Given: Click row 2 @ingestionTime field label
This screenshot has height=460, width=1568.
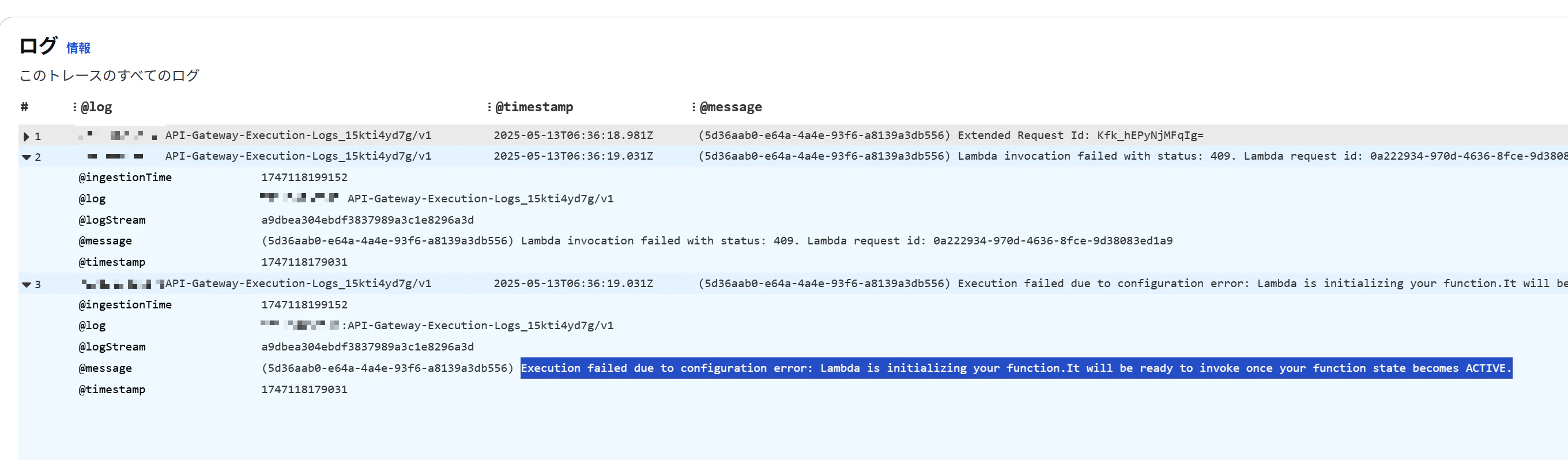Looking at the screenshot, I should 126,178.
